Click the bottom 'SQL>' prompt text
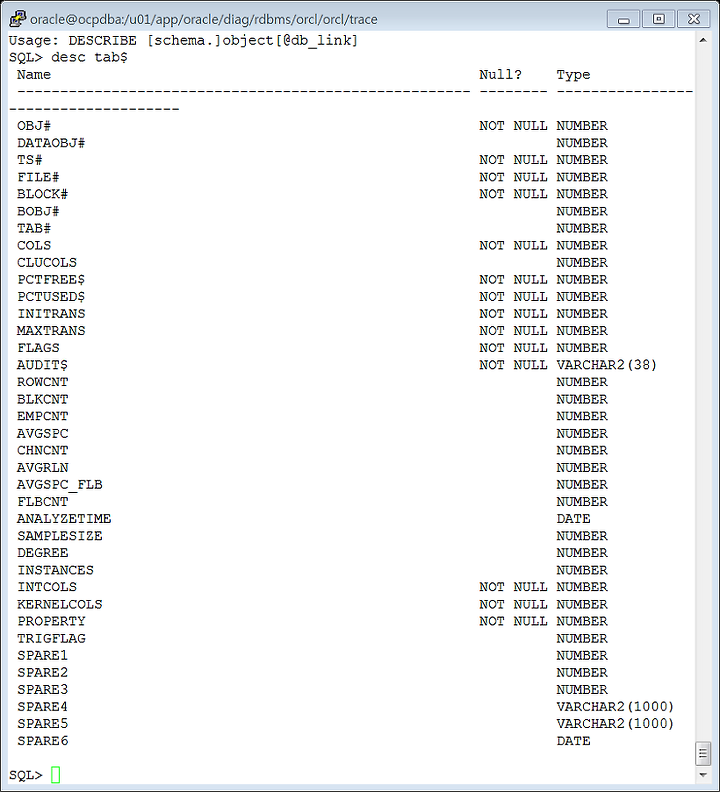This screenshot has width=720, height=792. point(26,775)
